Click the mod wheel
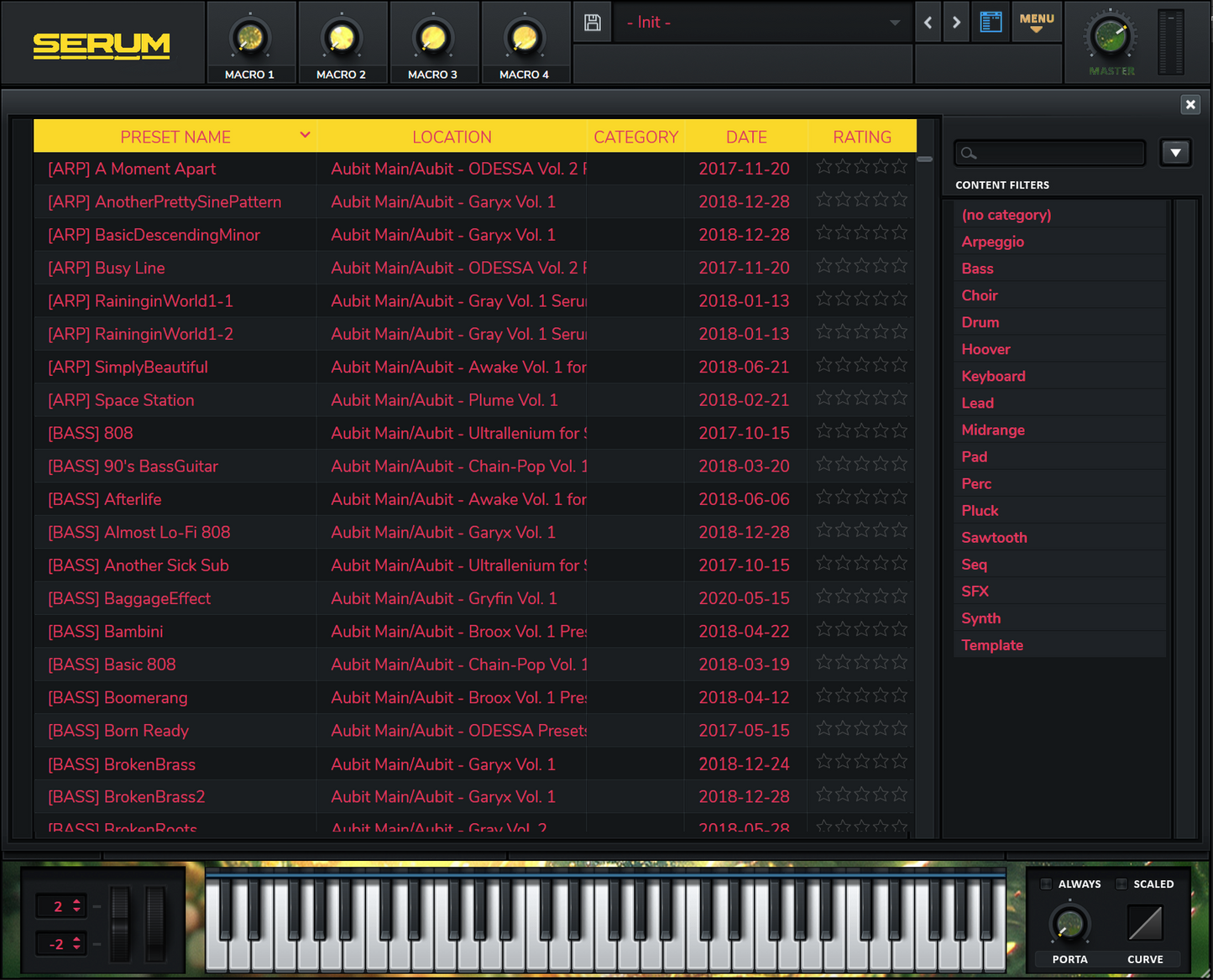 pyautogui.click(x=155, y=923)
